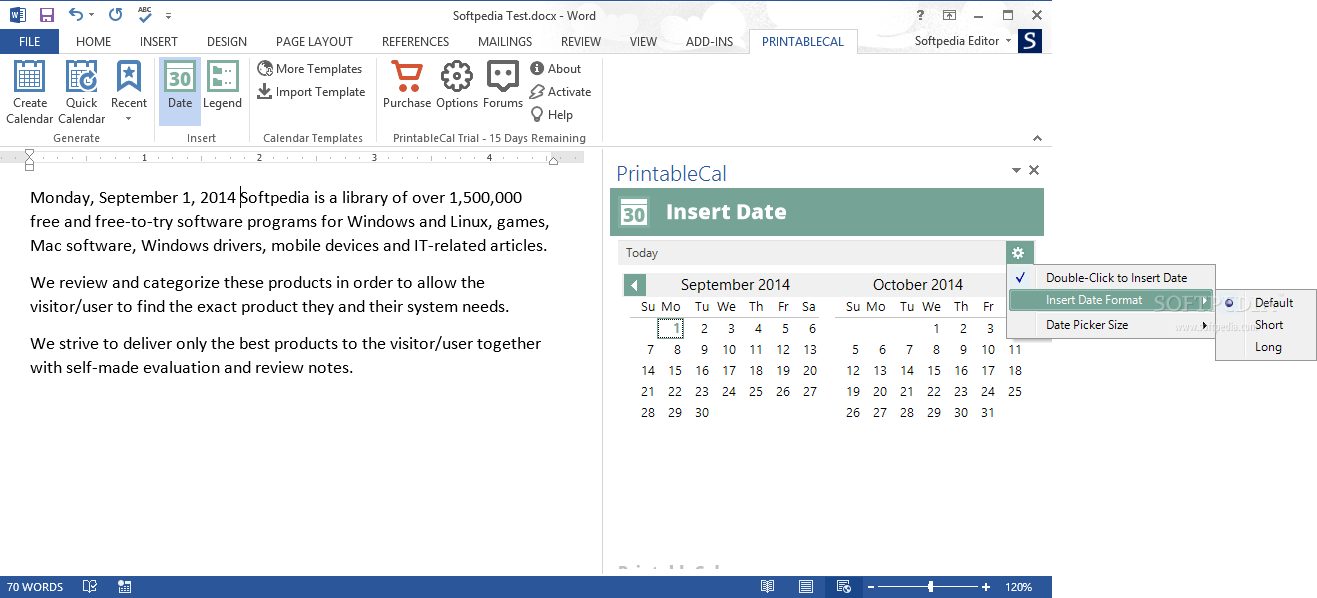Click the proofing icon in status bar
This screenshot has height=598, width=1317.
pos(90,587)
